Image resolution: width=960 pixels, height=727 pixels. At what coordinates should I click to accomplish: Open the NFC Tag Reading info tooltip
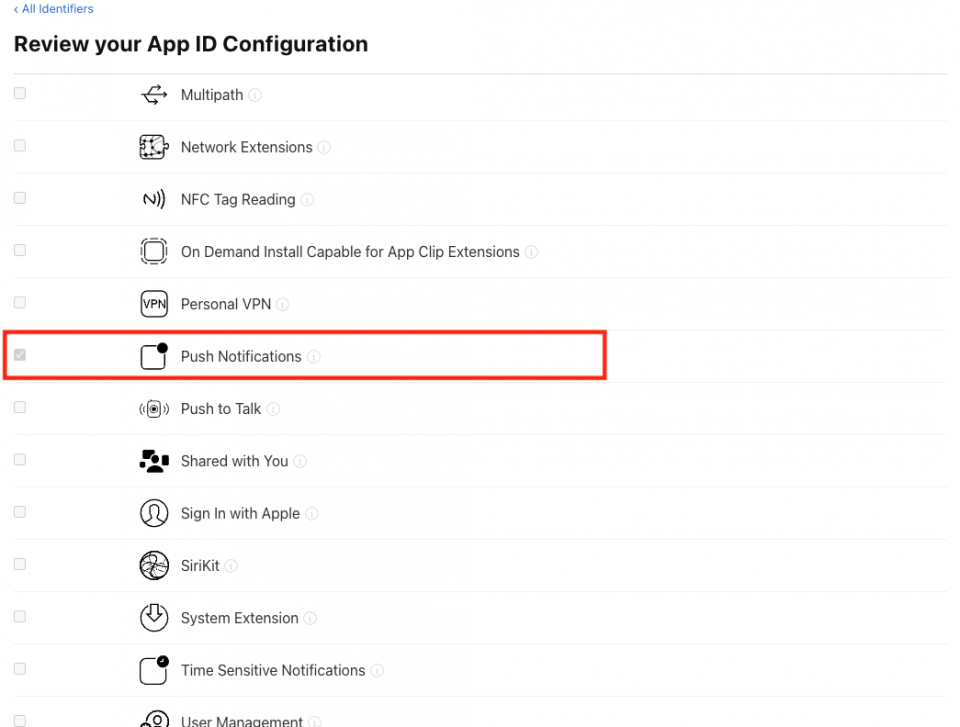tap(307, 199)
